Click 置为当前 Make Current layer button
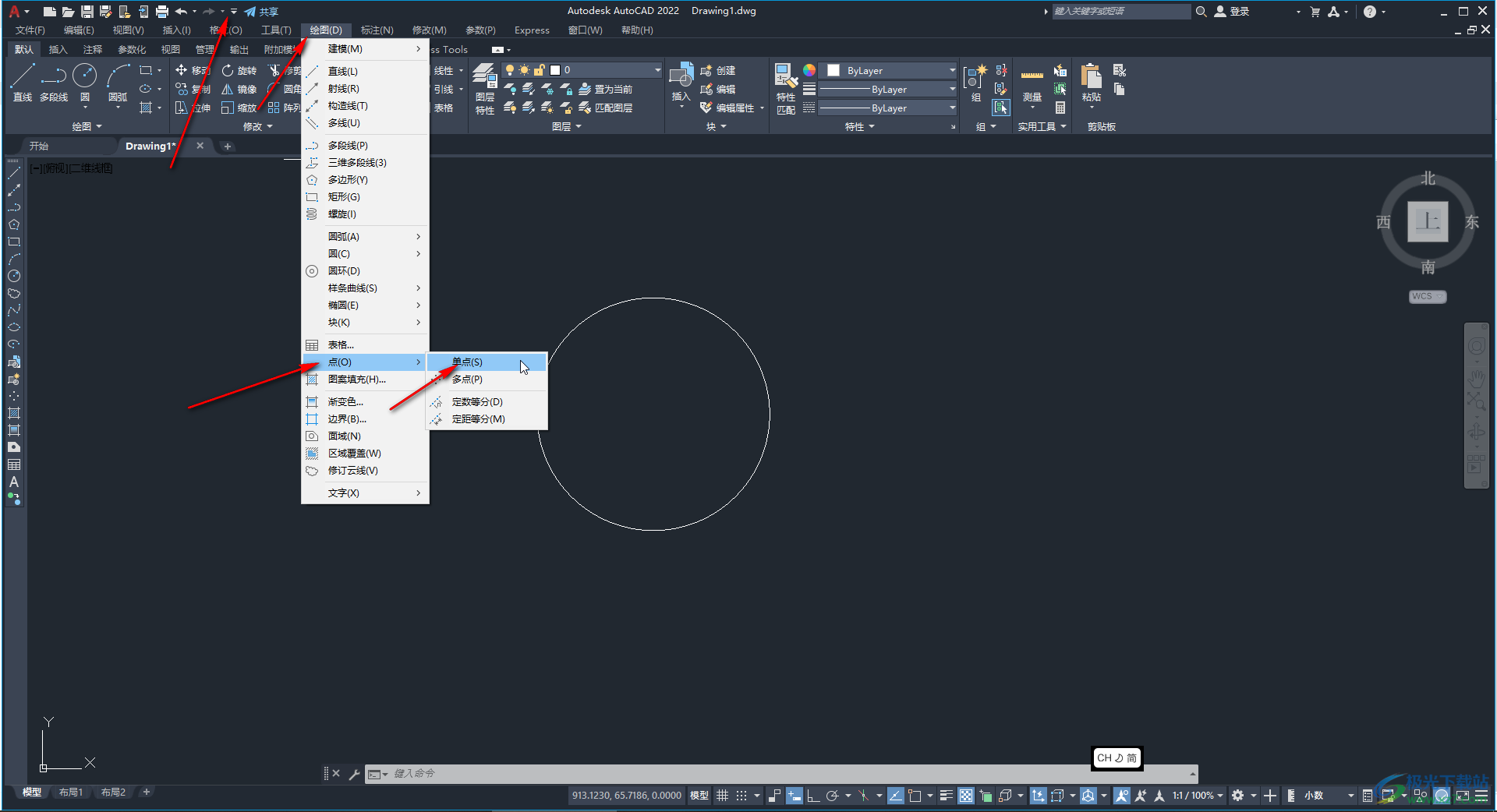This screenshot has height=812, width=1497. (x=605, y=89)
